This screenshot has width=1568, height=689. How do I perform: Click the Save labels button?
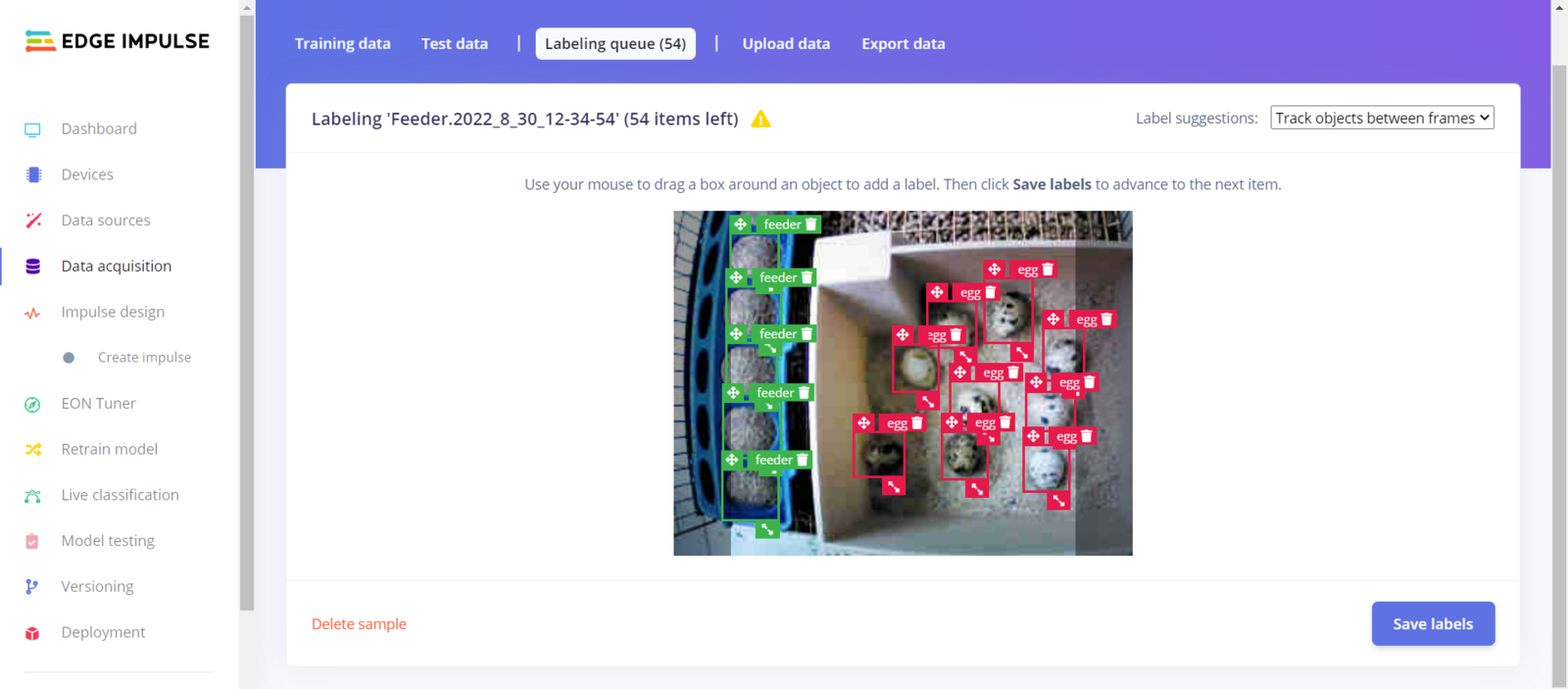click(x=1433, y=623)
